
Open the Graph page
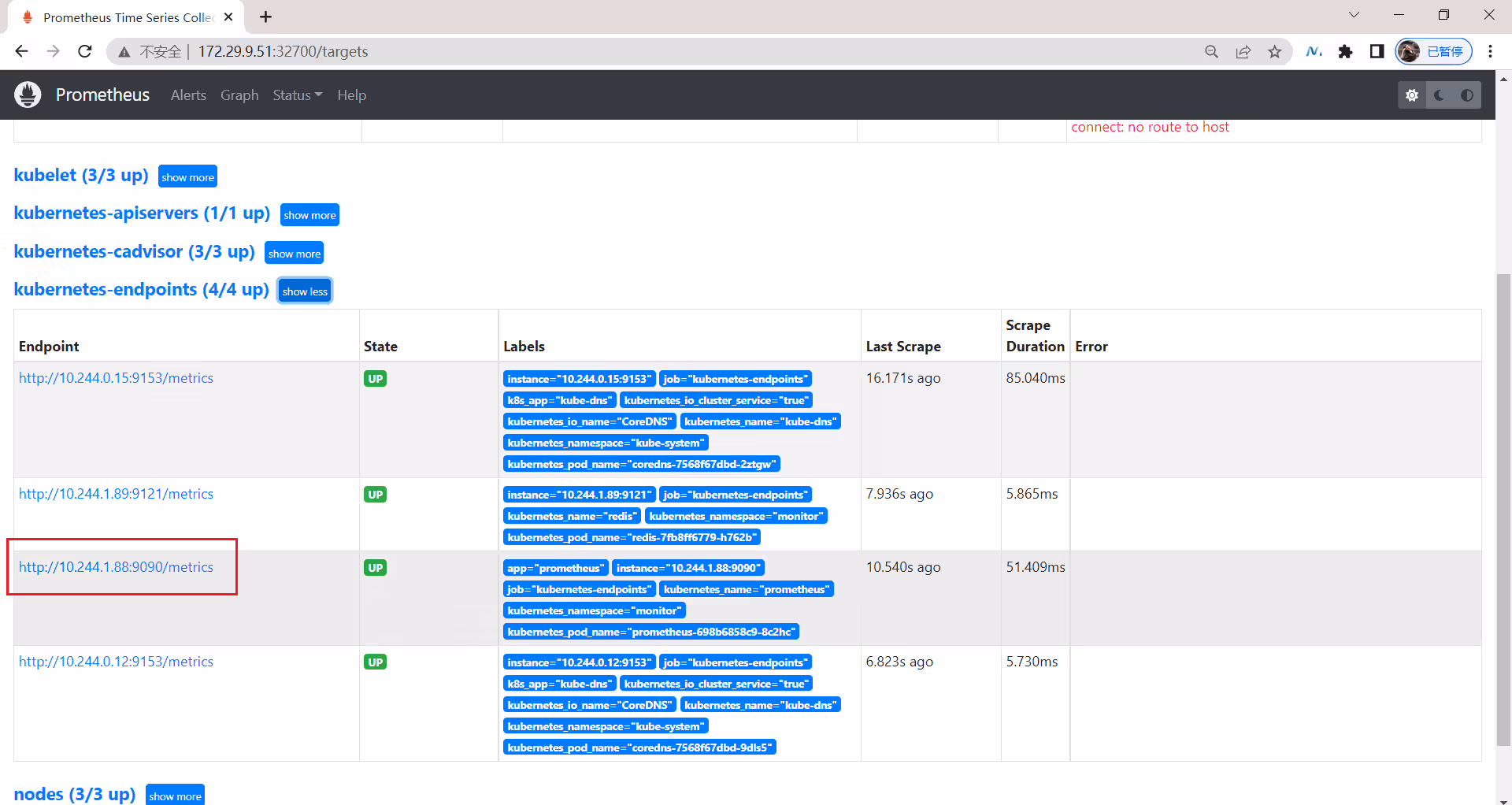point(239,95)
